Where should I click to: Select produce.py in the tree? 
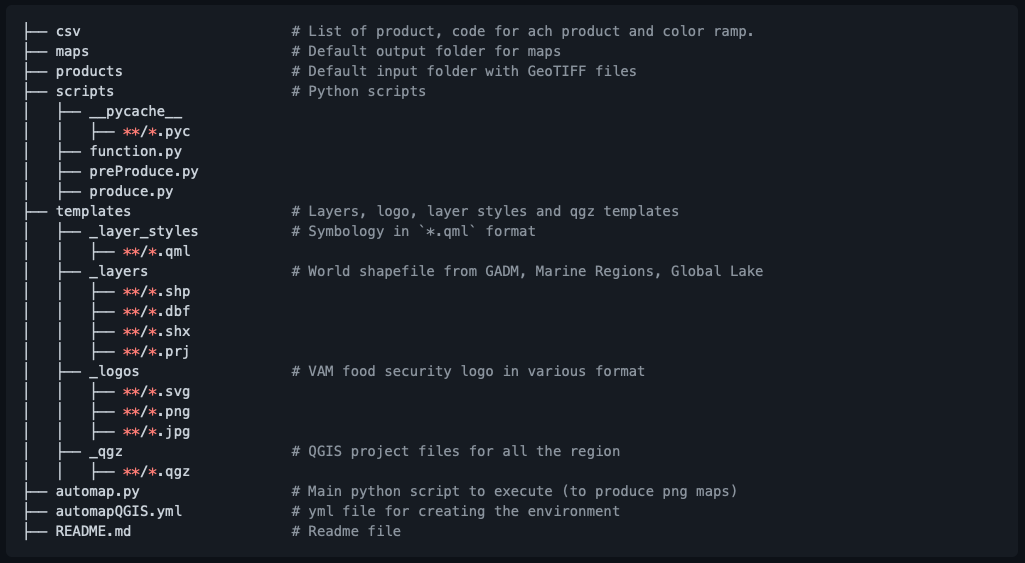(x=131, y=191)
